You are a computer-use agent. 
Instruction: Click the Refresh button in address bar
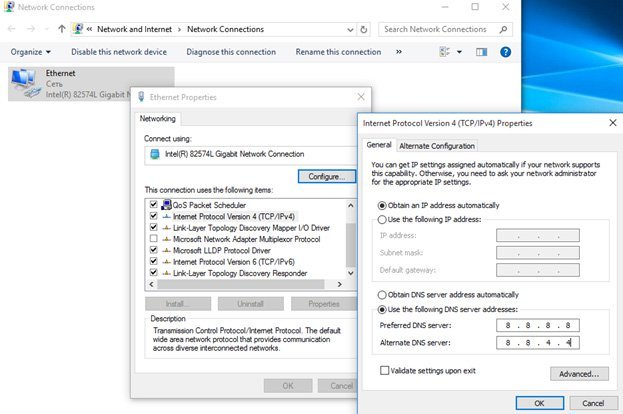[365, 30]
